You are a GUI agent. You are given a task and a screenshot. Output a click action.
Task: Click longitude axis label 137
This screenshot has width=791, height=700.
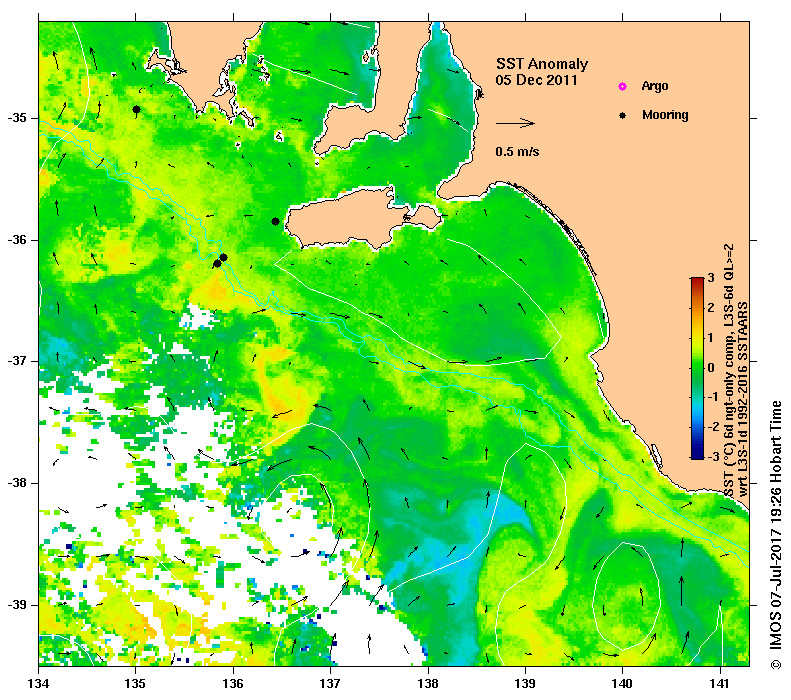point(330,684)
